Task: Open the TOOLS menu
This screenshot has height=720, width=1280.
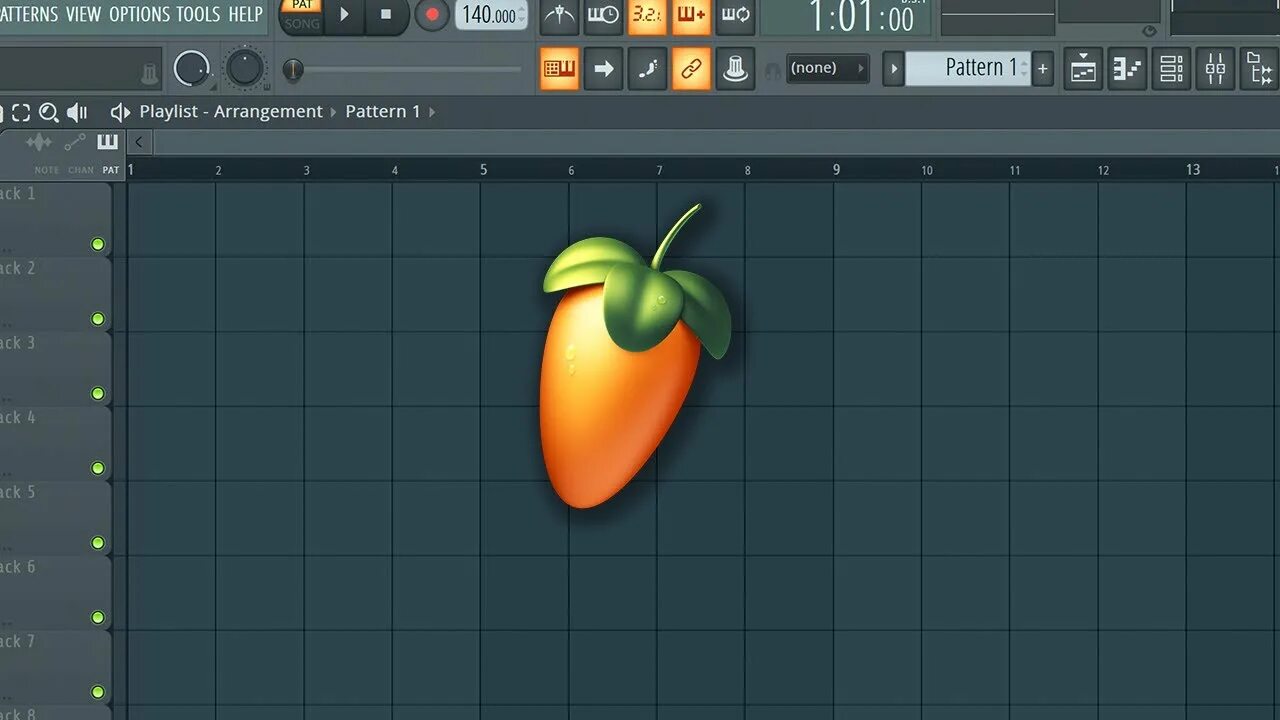Action: click(x=198, y=14)
